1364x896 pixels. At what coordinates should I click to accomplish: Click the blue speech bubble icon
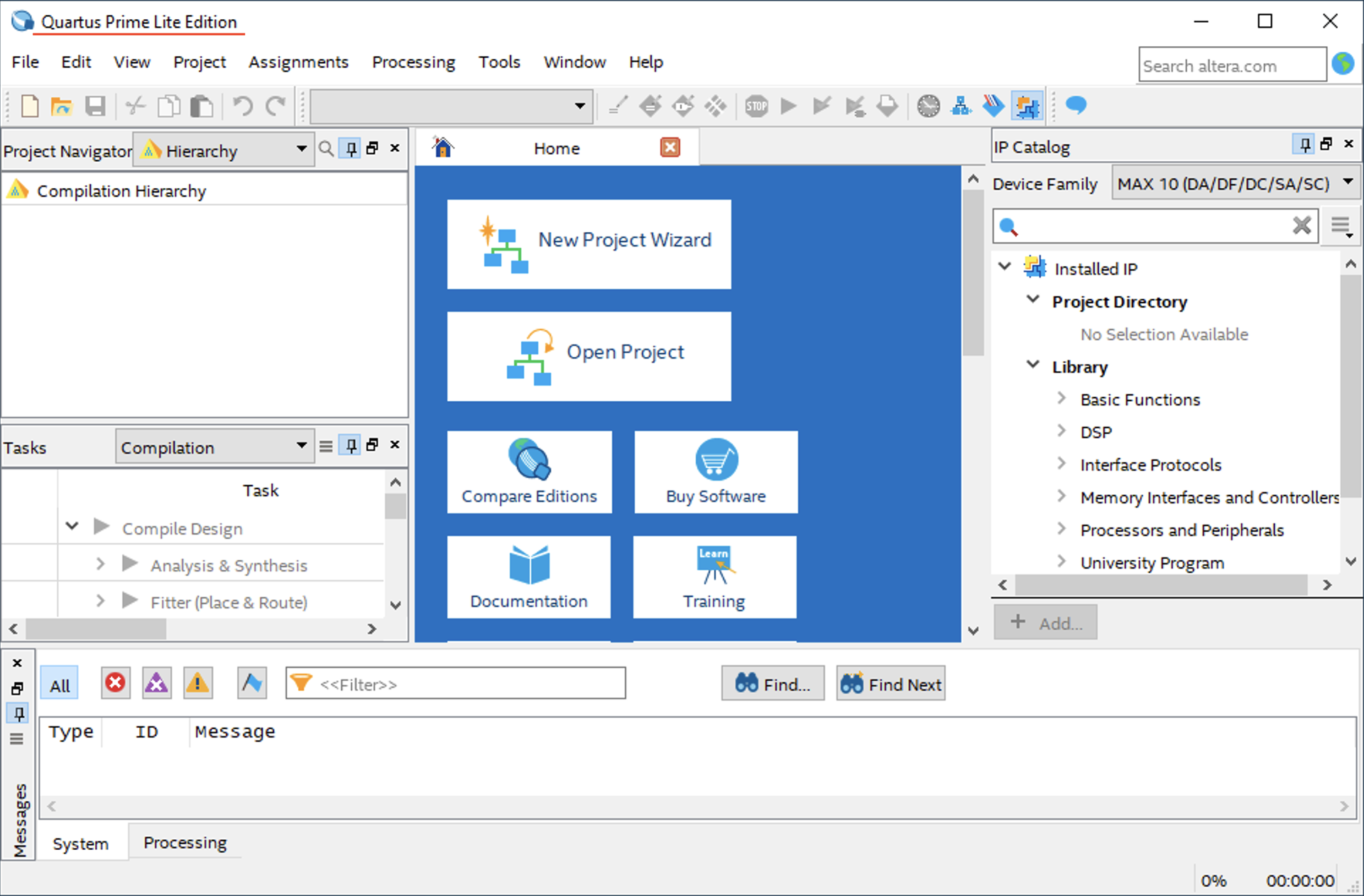(1076, 106)
